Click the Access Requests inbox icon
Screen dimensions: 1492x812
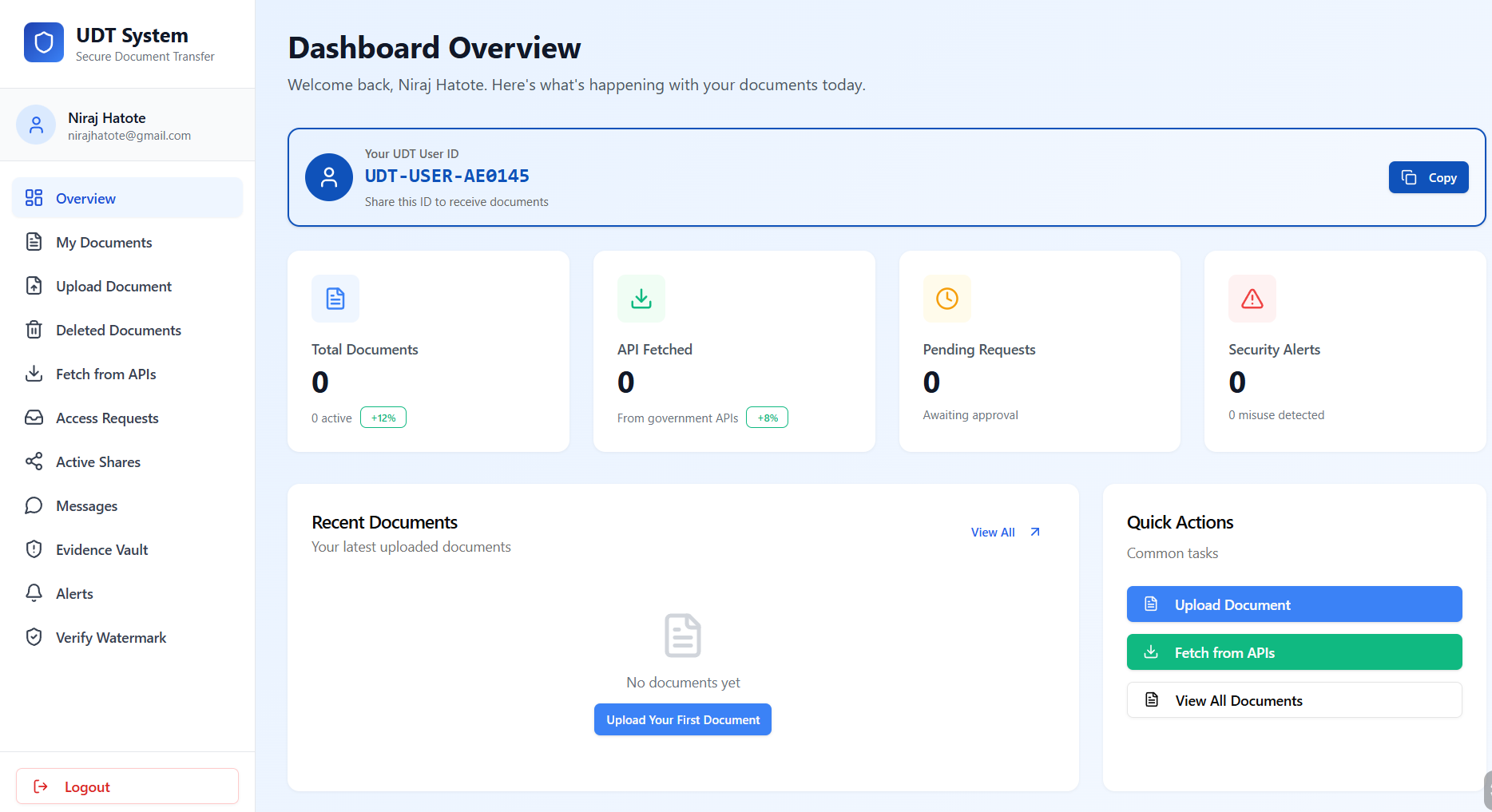(x=34, y=418)
